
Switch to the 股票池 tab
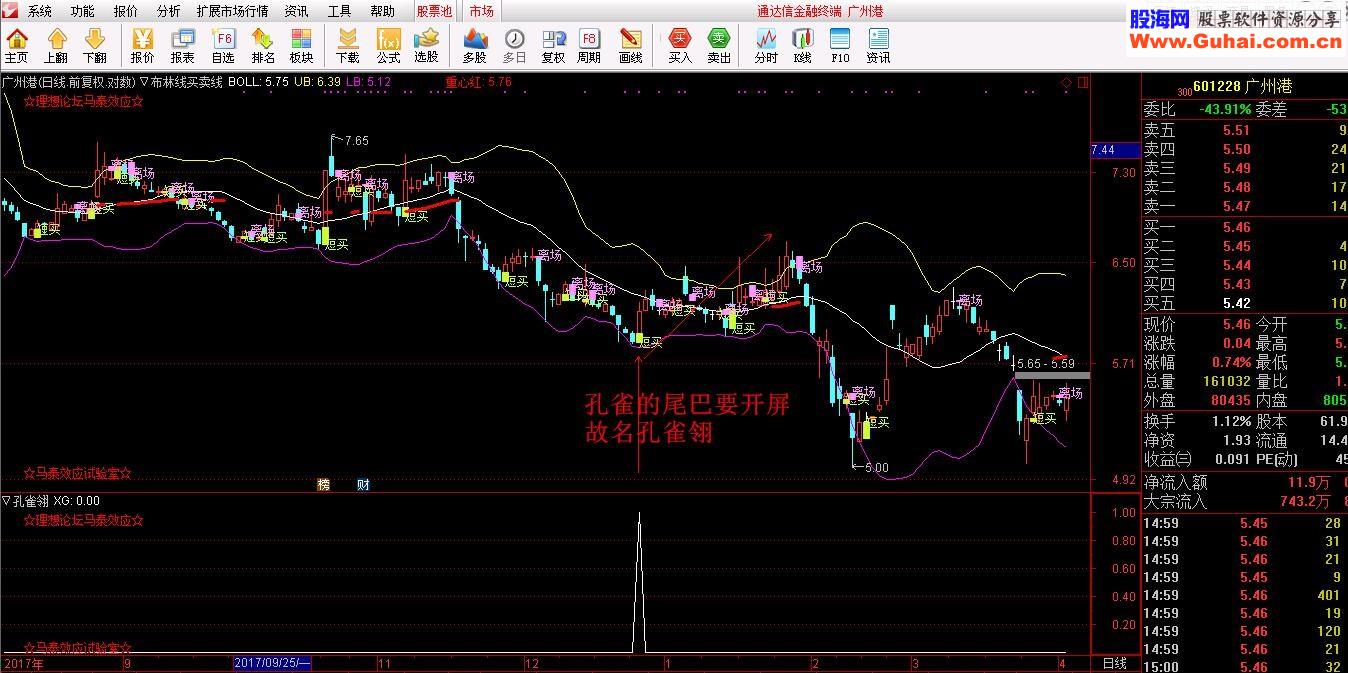[435, 11]
